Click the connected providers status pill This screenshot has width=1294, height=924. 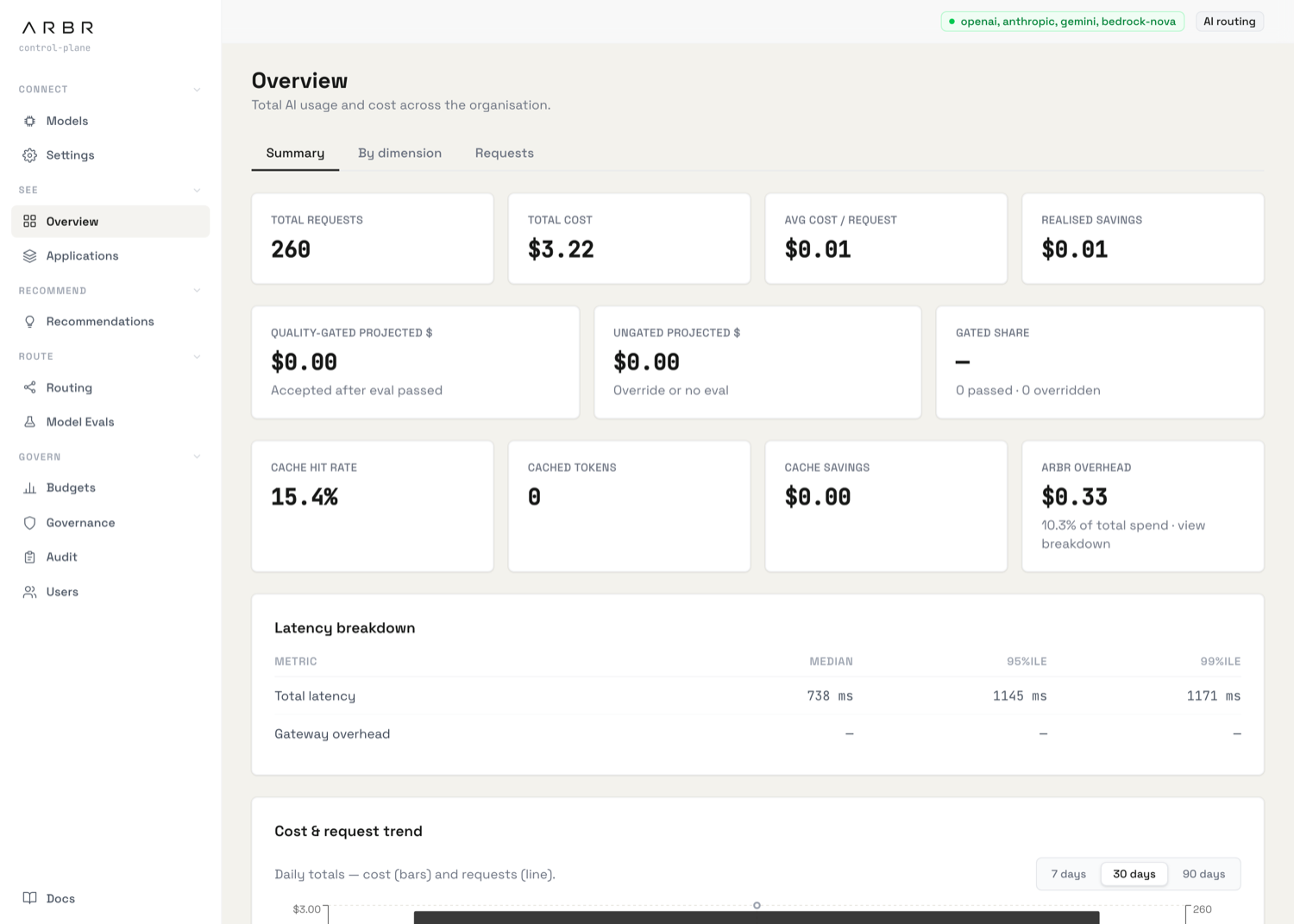tap(1062, 22)
